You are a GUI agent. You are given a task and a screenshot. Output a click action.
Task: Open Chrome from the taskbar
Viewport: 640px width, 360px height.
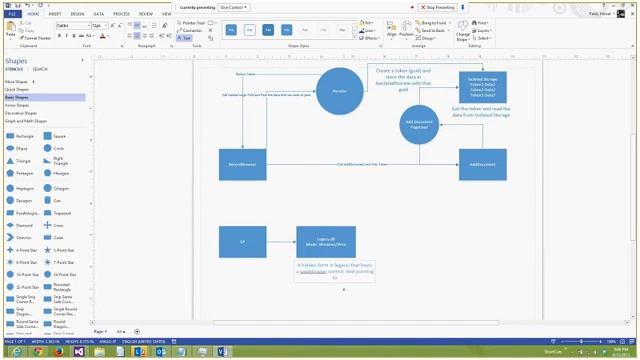pos(38,351)
